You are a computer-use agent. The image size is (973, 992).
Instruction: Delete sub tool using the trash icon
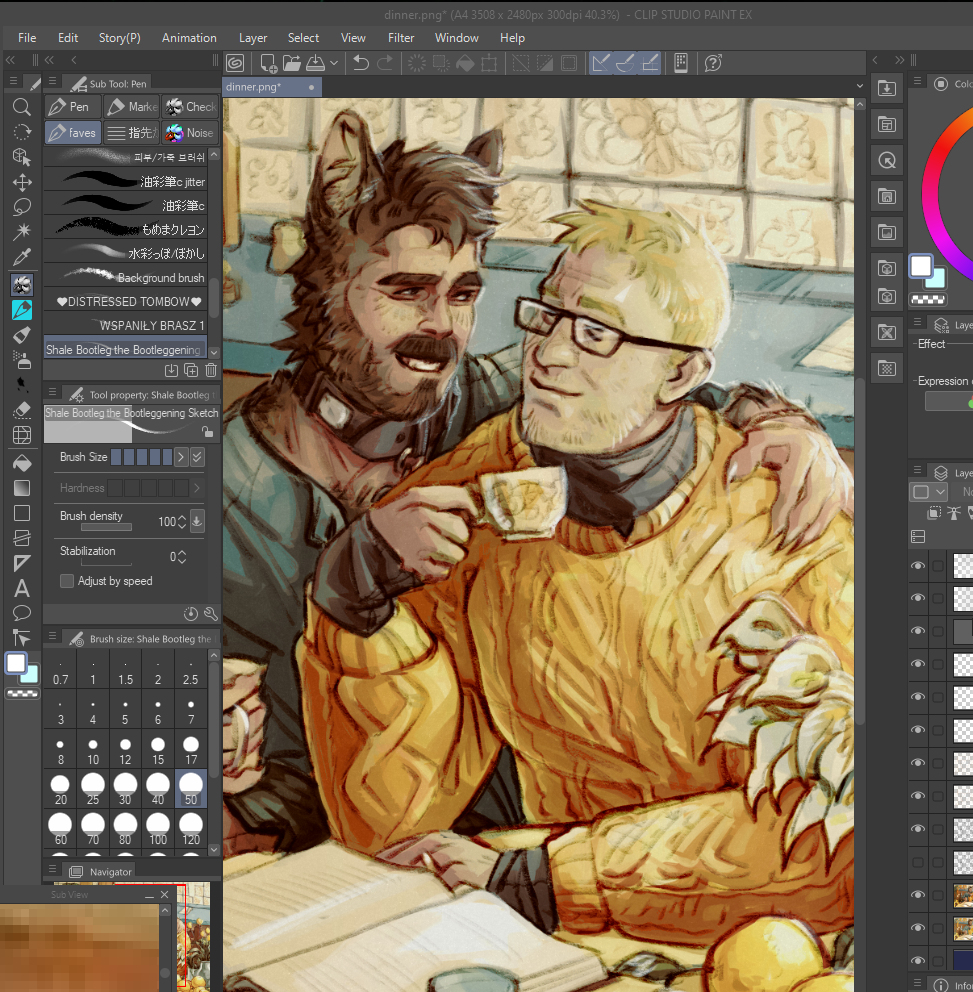click(211, 370)
